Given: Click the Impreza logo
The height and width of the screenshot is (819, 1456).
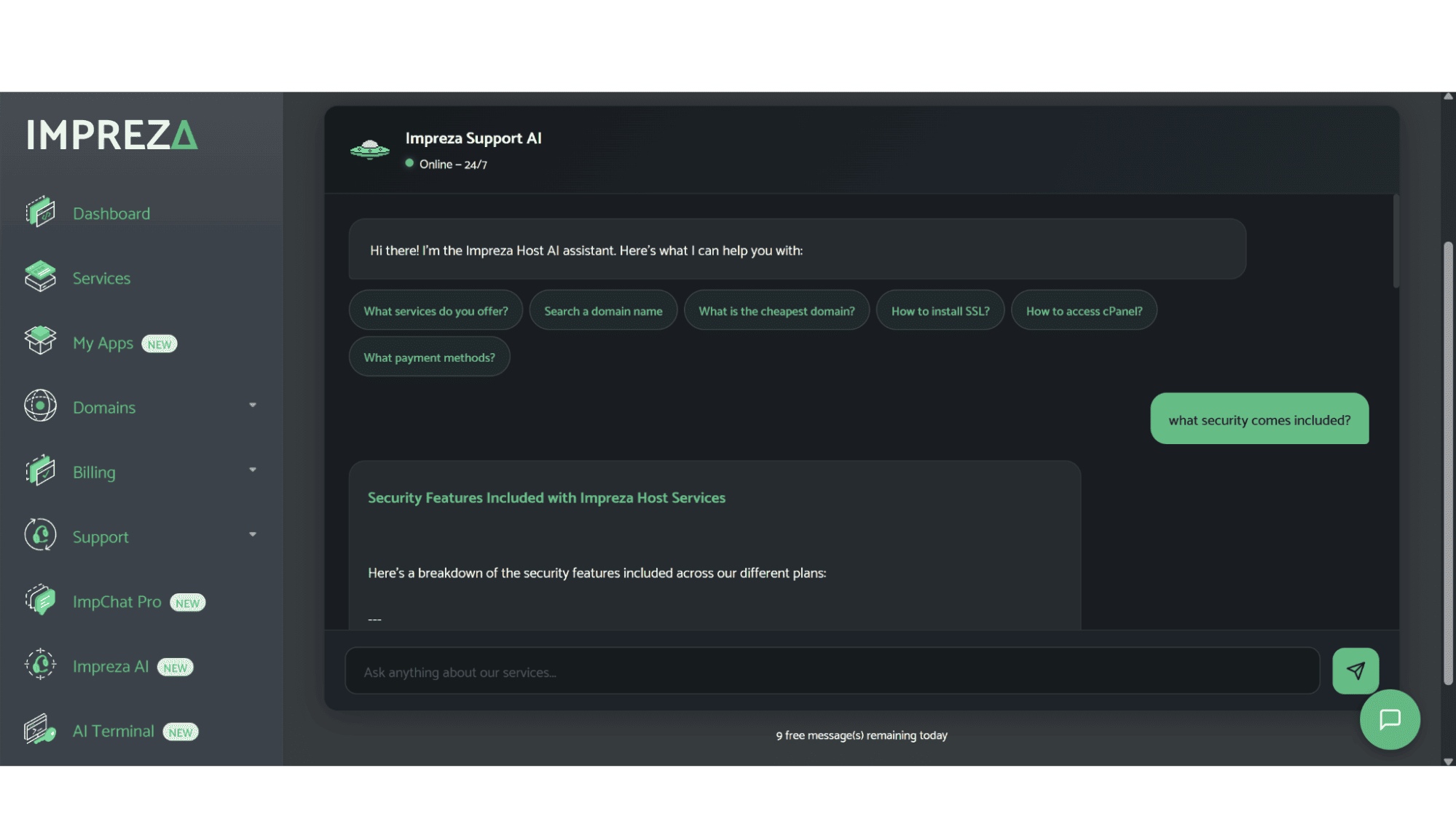Looking at the screenshot, I should pos(112,135).
